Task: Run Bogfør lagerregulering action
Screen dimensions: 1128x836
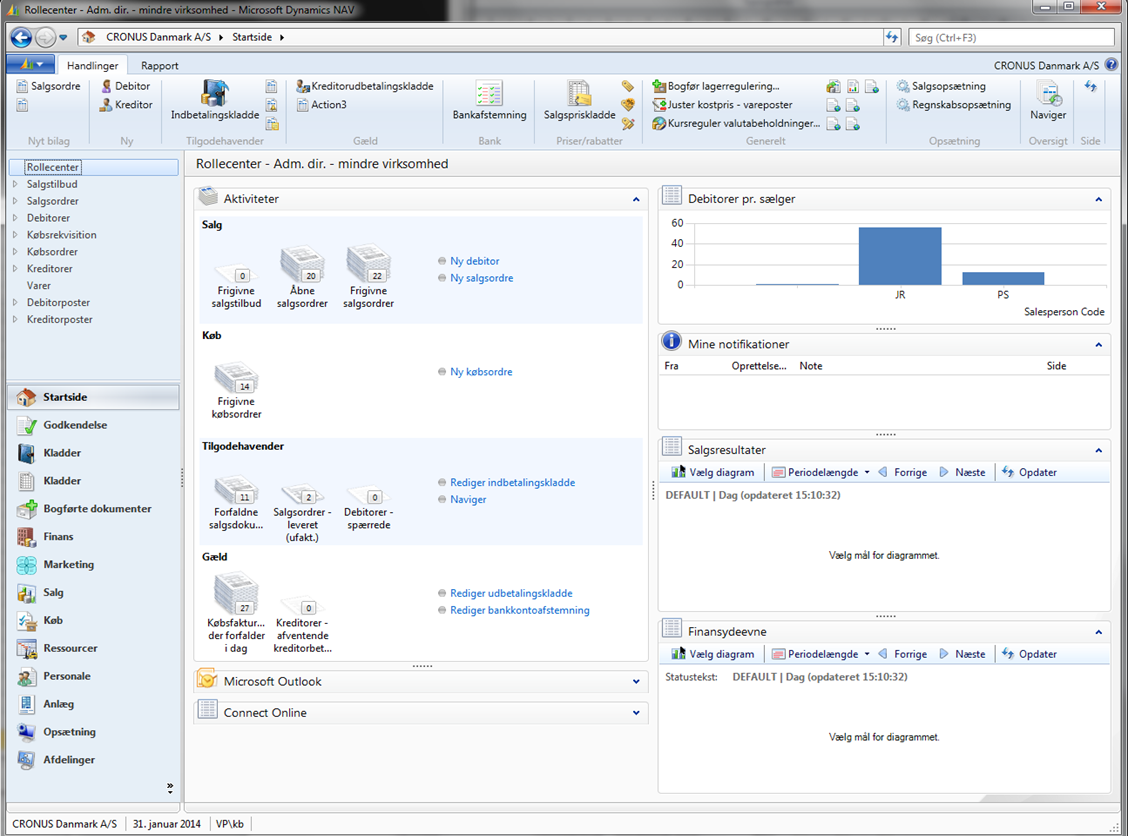Action: [716, 86]
